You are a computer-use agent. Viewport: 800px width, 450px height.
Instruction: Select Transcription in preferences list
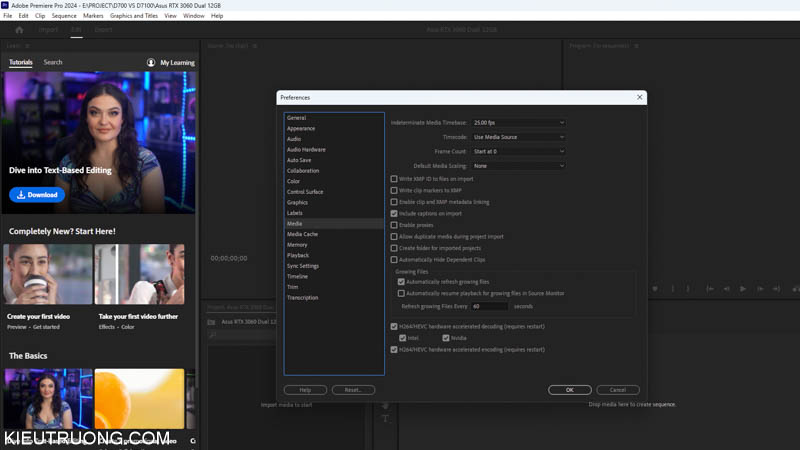[334, 297]
